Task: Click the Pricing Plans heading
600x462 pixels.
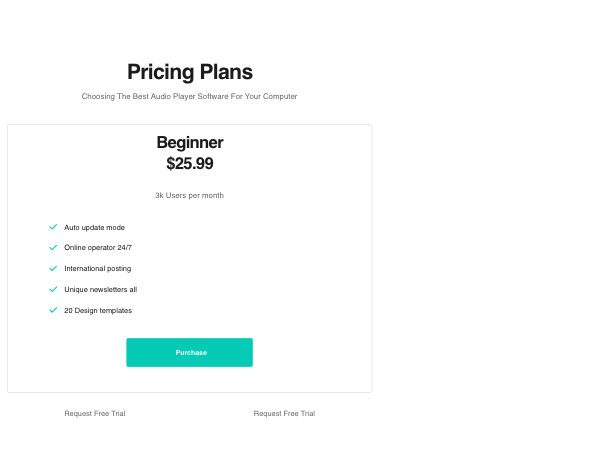Action: [x=190, y=72]
